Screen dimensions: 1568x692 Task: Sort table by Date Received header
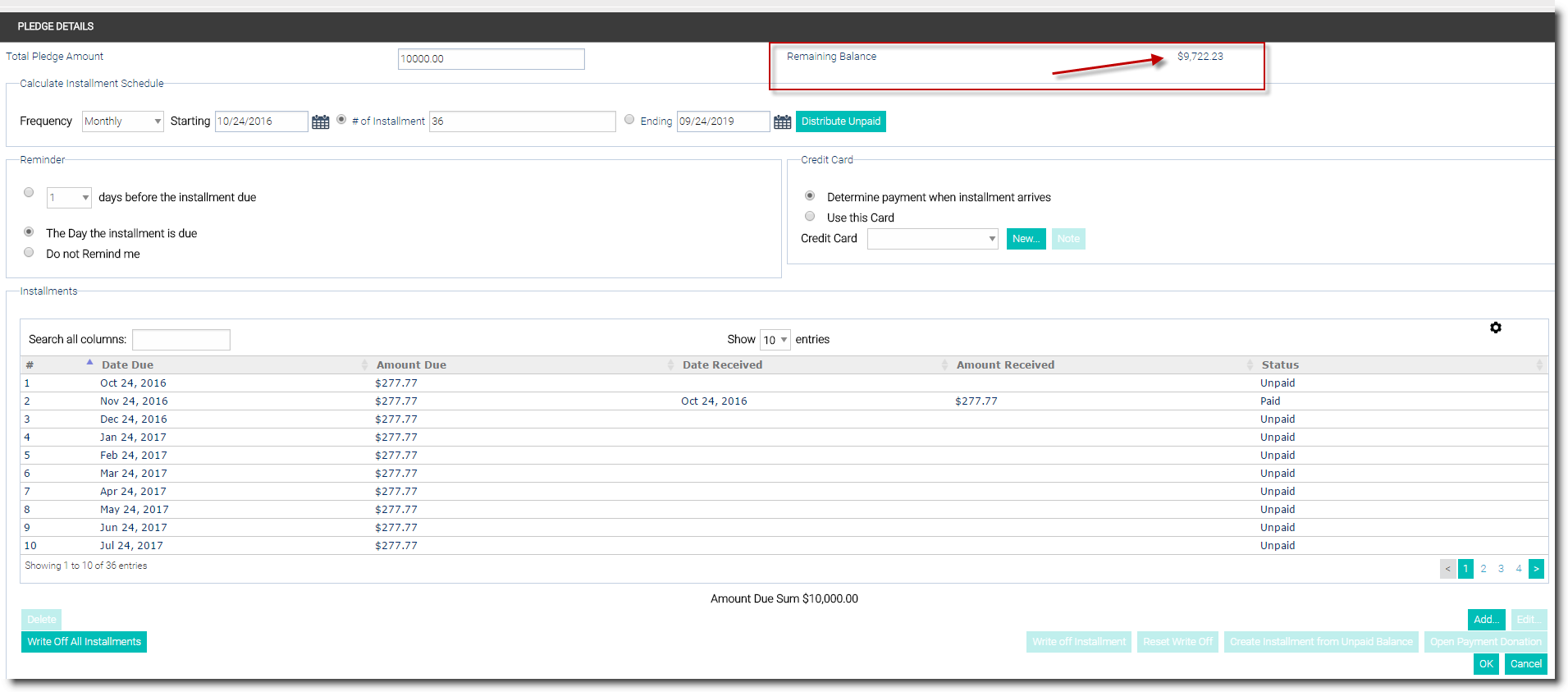[x=722, y=364]
